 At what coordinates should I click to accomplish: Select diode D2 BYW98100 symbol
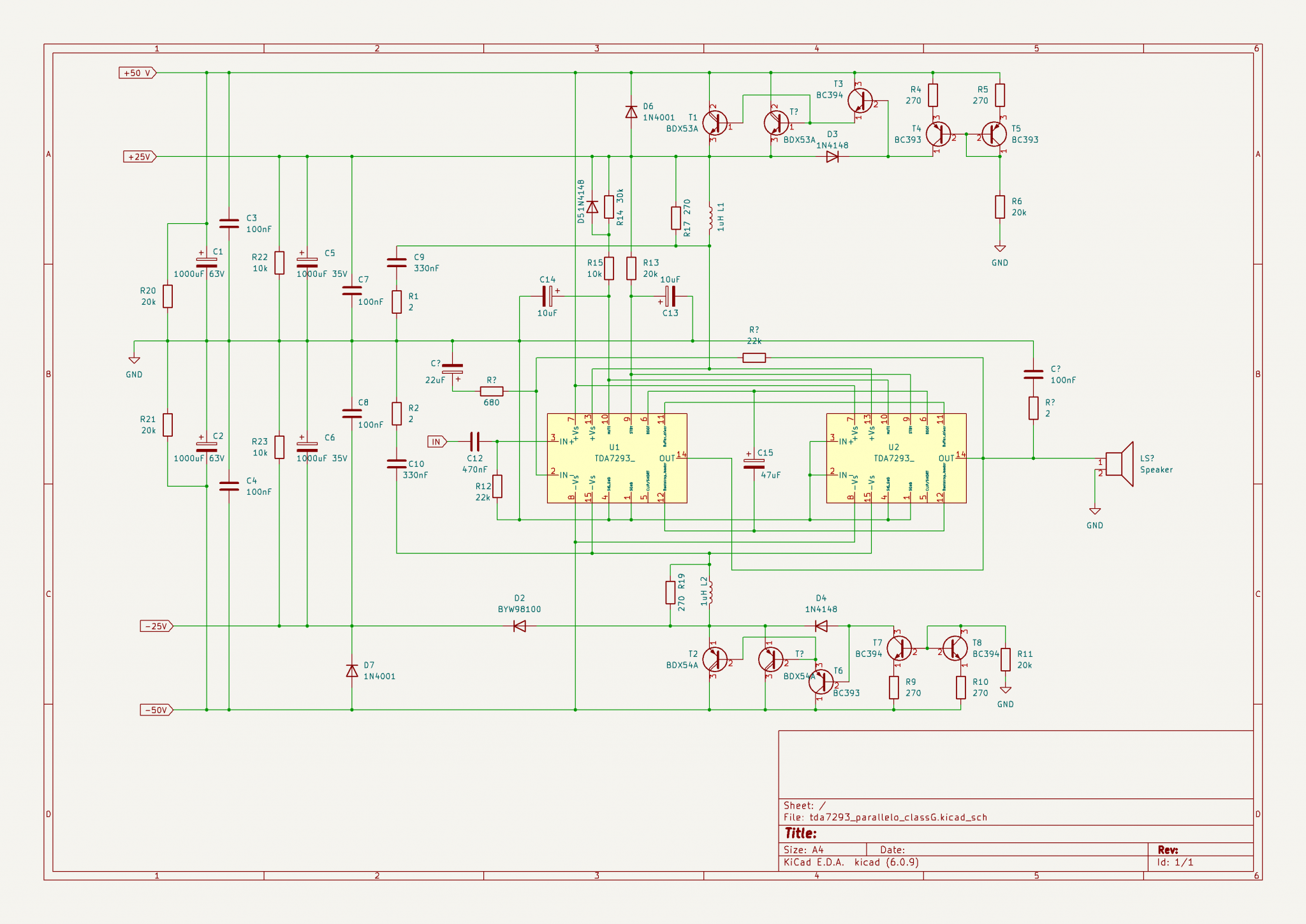(x=520, y=626)
